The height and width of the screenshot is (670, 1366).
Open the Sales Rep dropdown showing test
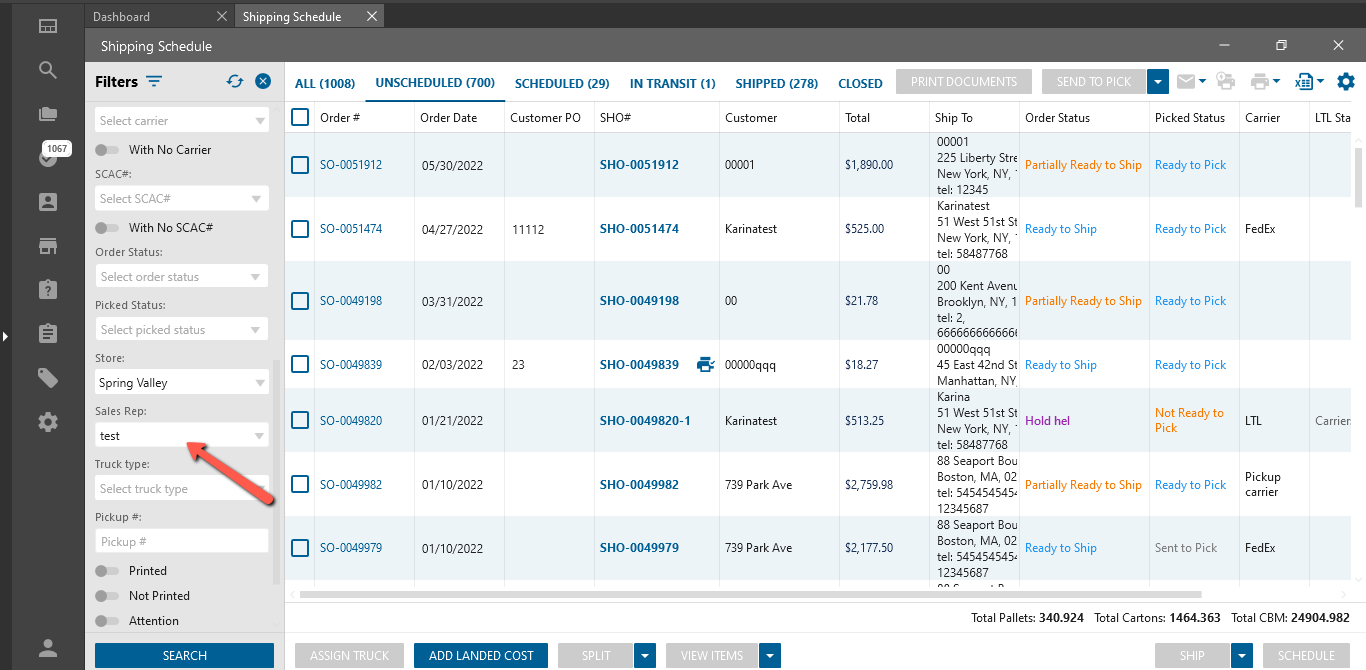point(182,435)
